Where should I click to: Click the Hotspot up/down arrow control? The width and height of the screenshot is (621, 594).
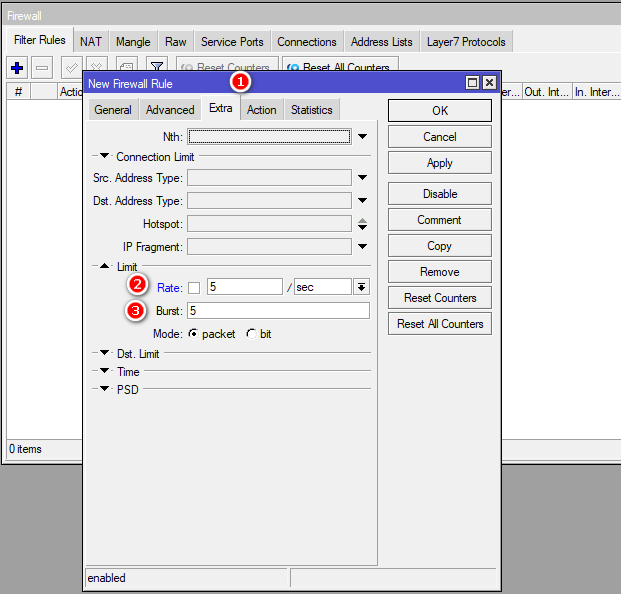(x=362, y=224)
